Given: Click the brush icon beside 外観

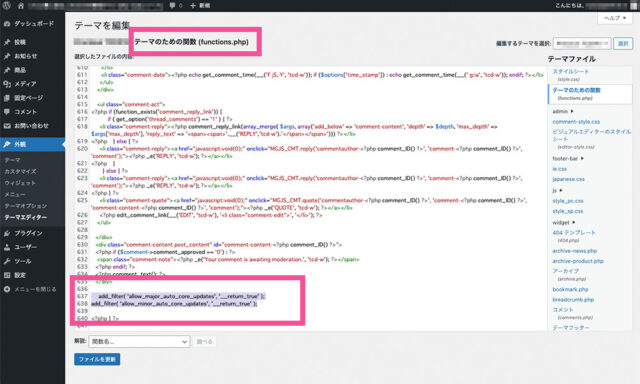Looking at the screenshot, I should click(x=7, y=144).
